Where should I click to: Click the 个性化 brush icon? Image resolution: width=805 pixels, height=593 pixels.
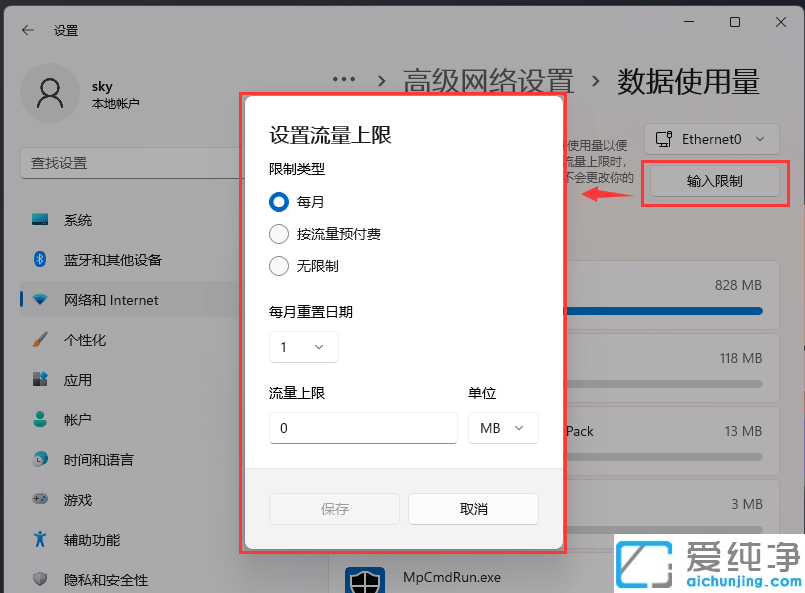coord(41,339)
